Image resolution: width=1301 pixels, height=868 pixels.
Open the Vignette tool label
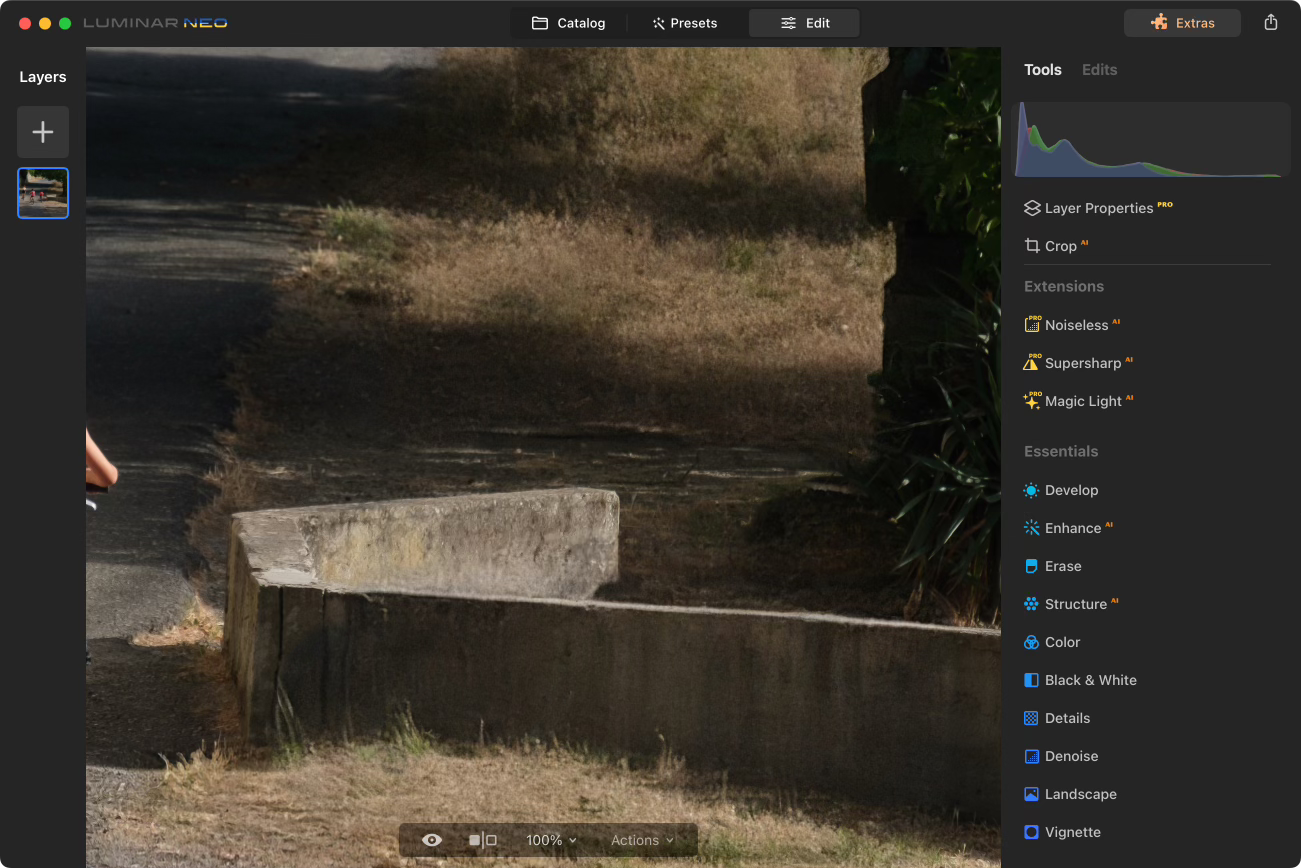pos(1073,832)
